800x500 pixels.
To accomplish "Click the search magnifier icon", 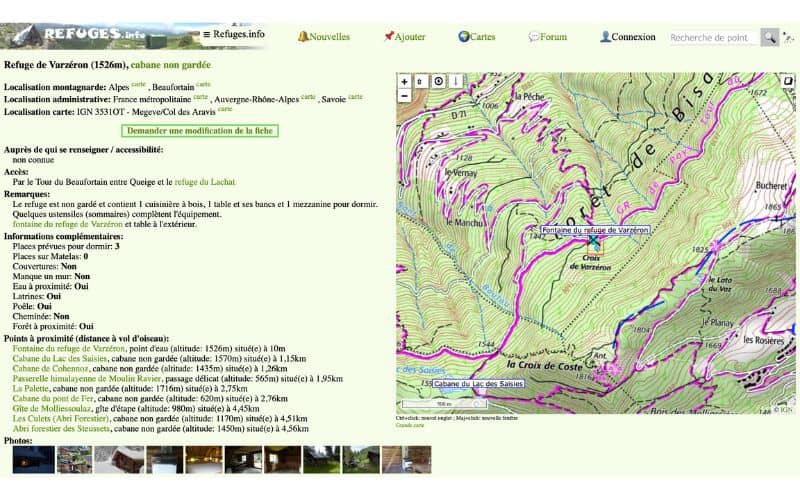I will (x=768, y=37).
